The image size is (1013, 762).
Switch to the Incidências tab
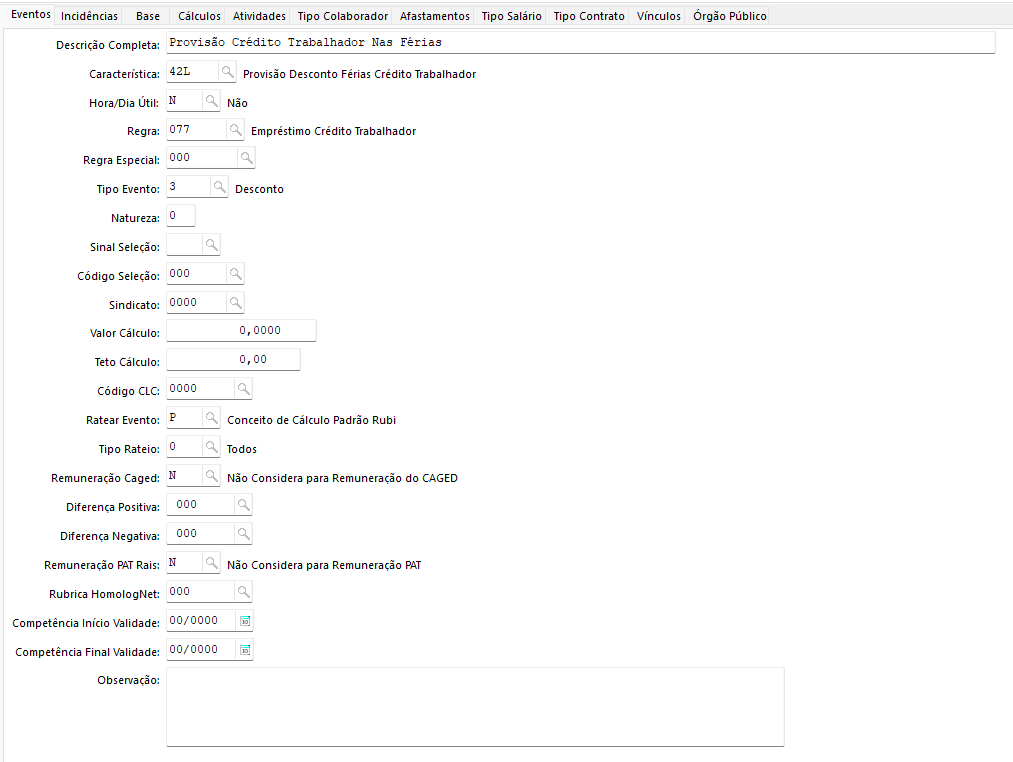(89, 16)
